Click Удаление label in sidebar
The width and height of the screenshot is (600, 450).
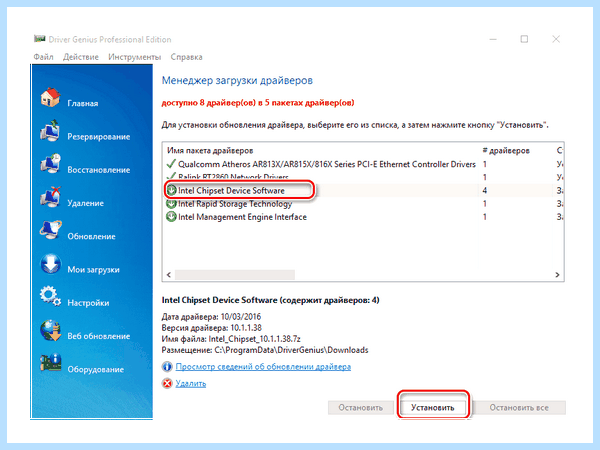pyautogui.click(x=85, y=203)
